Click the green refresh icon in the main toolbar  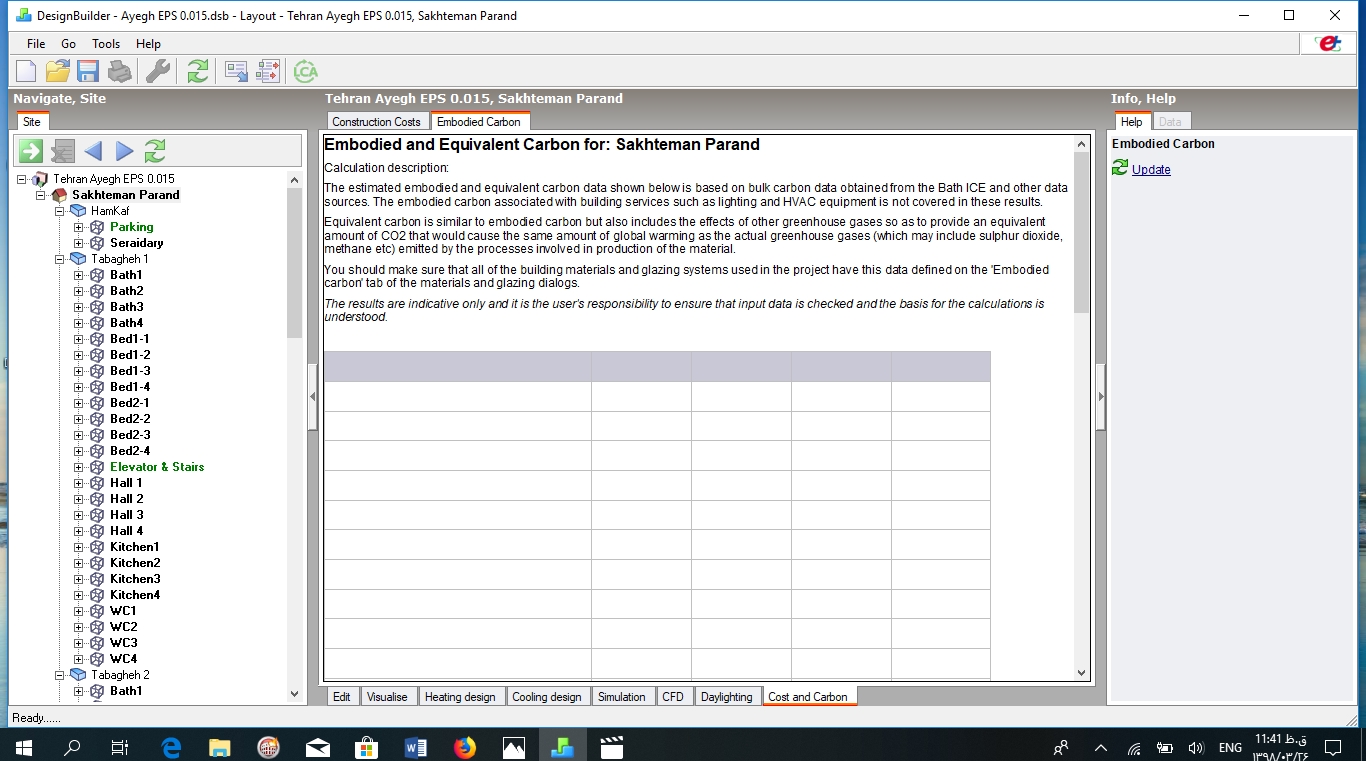click(198, 71)
